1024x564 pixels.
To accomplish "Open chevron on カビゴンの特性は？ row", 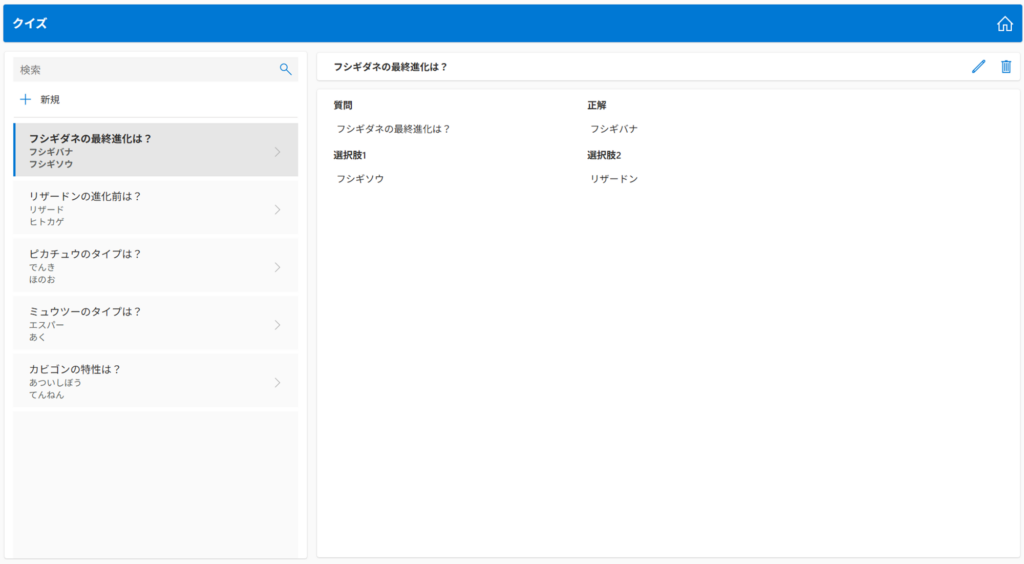I will tap(278, 383).
